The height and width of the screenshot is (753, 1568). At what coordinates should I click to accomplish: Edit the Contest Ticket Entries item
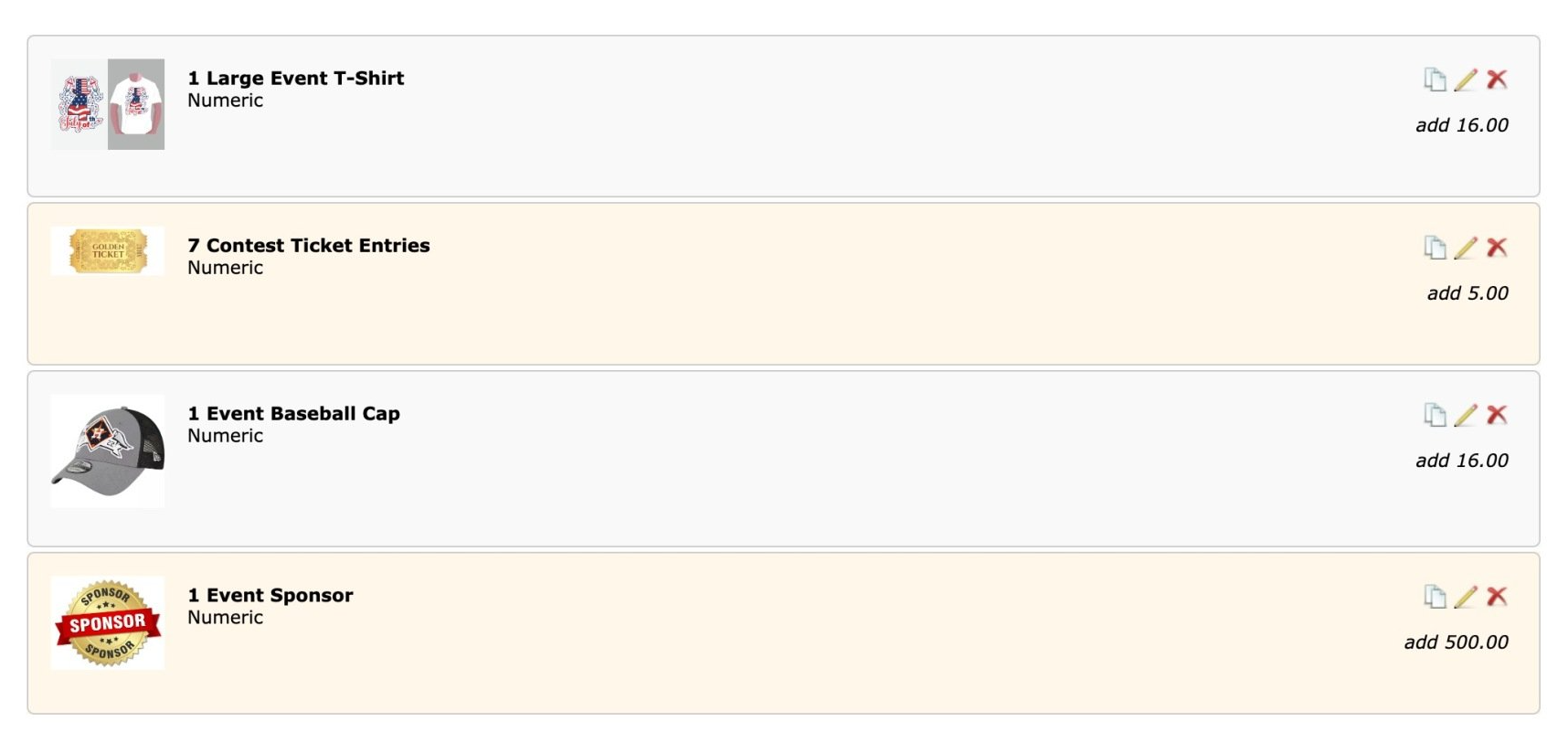[x=1466, y=248]
